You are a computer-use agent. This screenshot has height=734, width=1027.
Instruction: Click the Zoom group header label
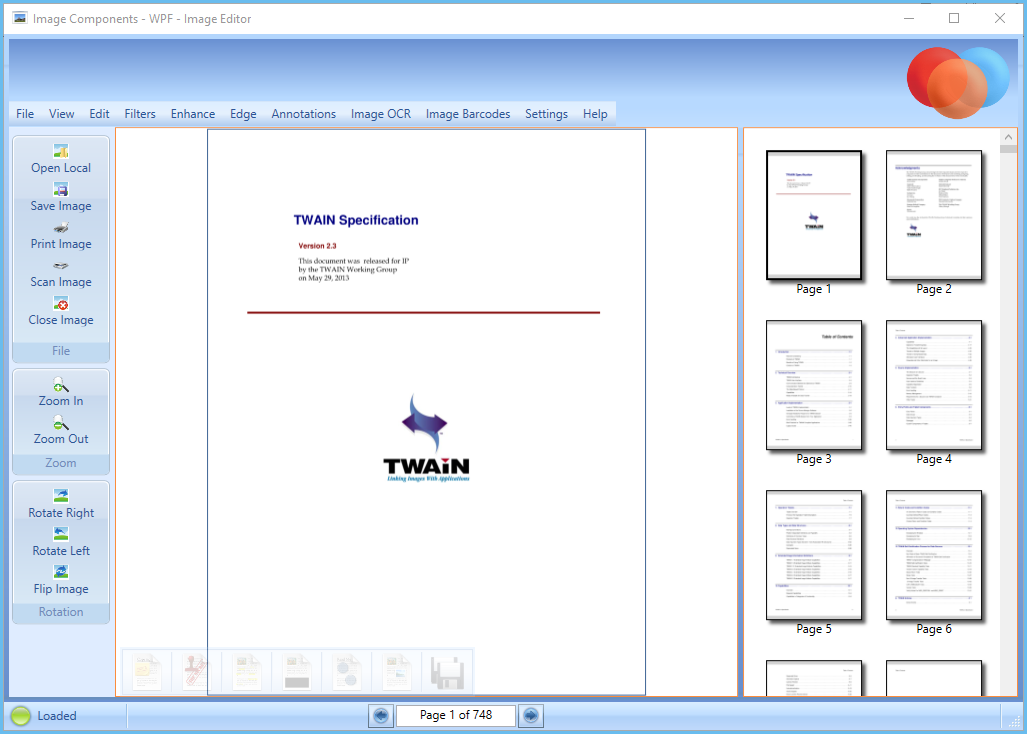[x=61, y=463]
